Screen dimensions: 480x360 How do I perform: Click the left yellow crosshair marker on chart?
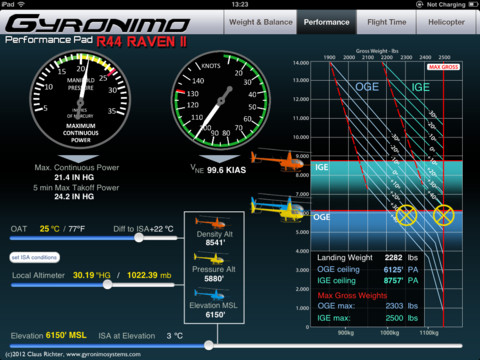(406, 215)
